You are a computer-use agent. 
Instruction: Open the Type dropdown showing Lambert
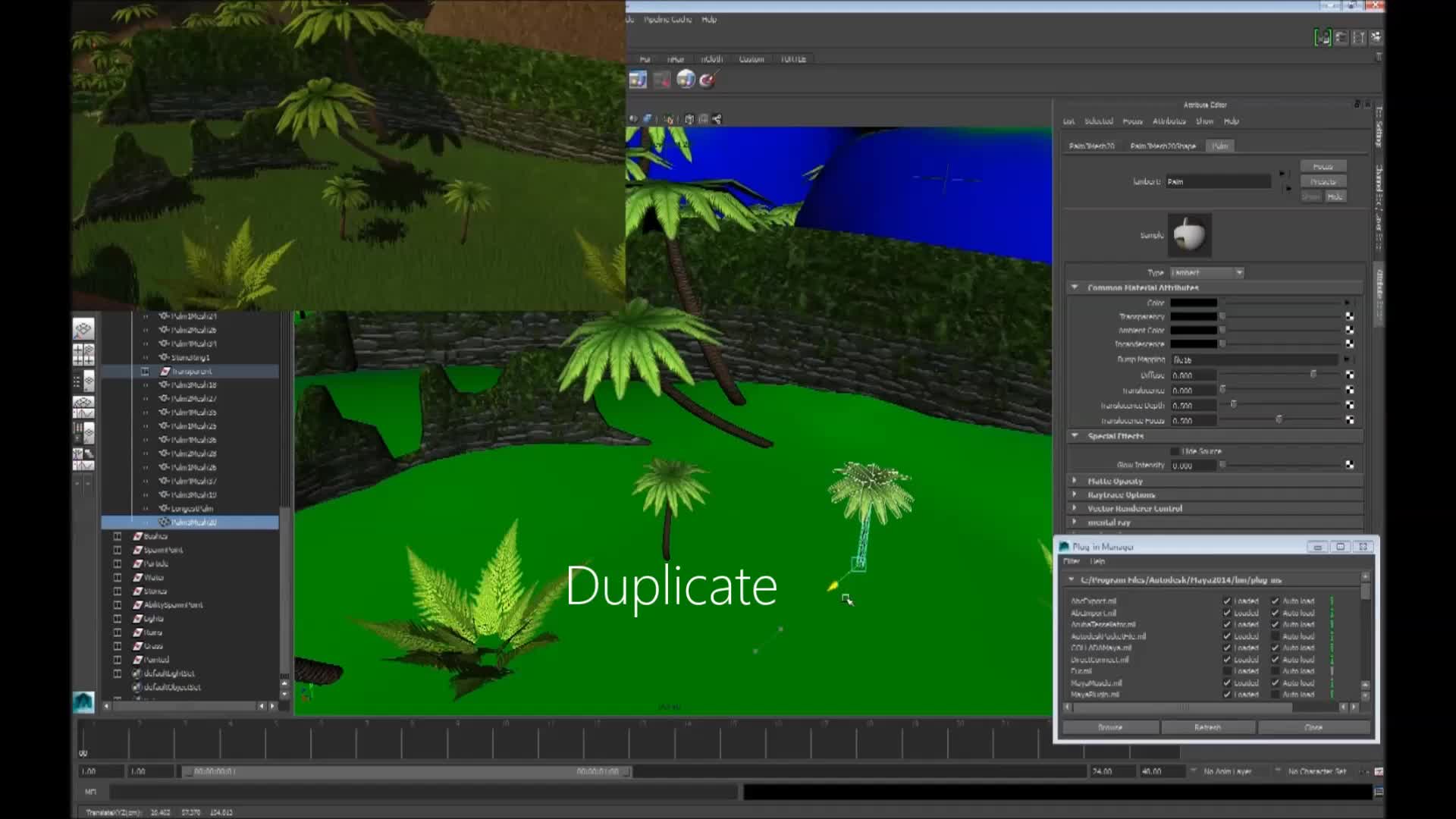pyautogui.click(x=1207, y=272)
